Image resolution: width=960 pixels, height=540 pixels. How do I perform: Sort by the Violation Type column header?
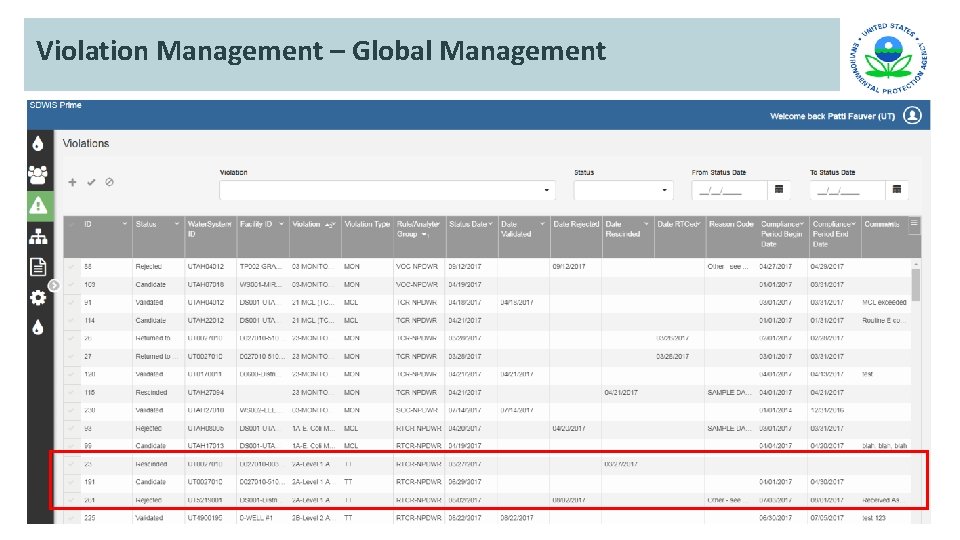[x=367, y=224]
